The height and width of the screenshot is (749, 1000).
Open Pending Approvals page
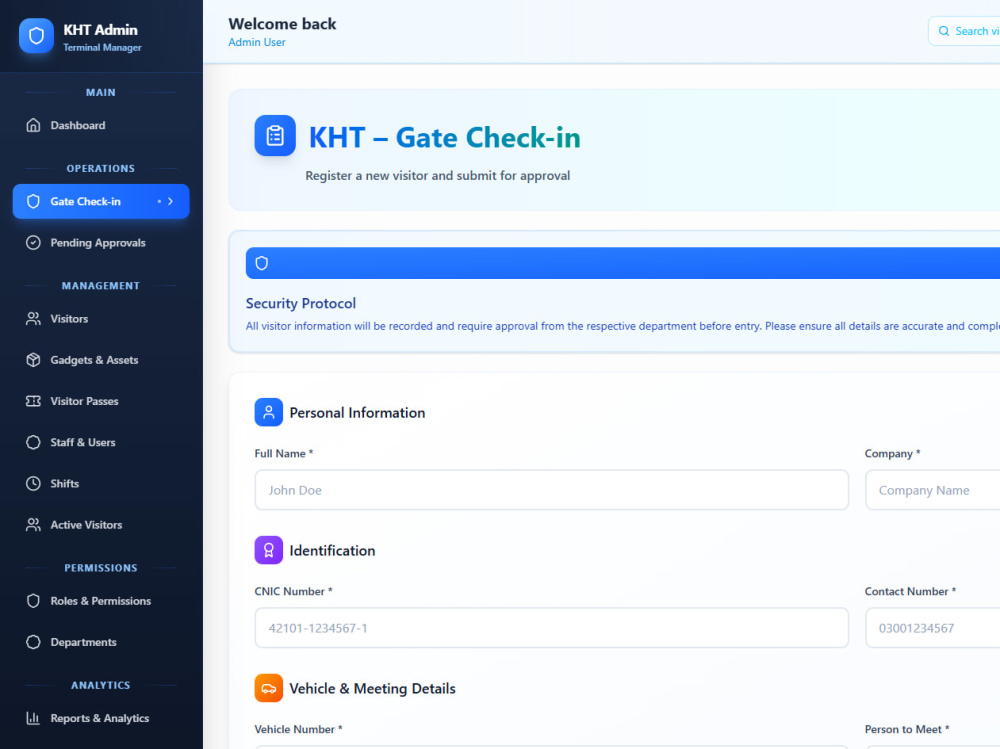[101, 243]
